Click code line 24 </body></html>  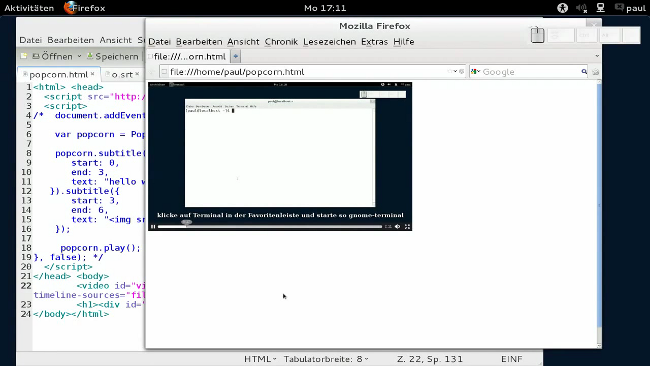click(71, 314)
